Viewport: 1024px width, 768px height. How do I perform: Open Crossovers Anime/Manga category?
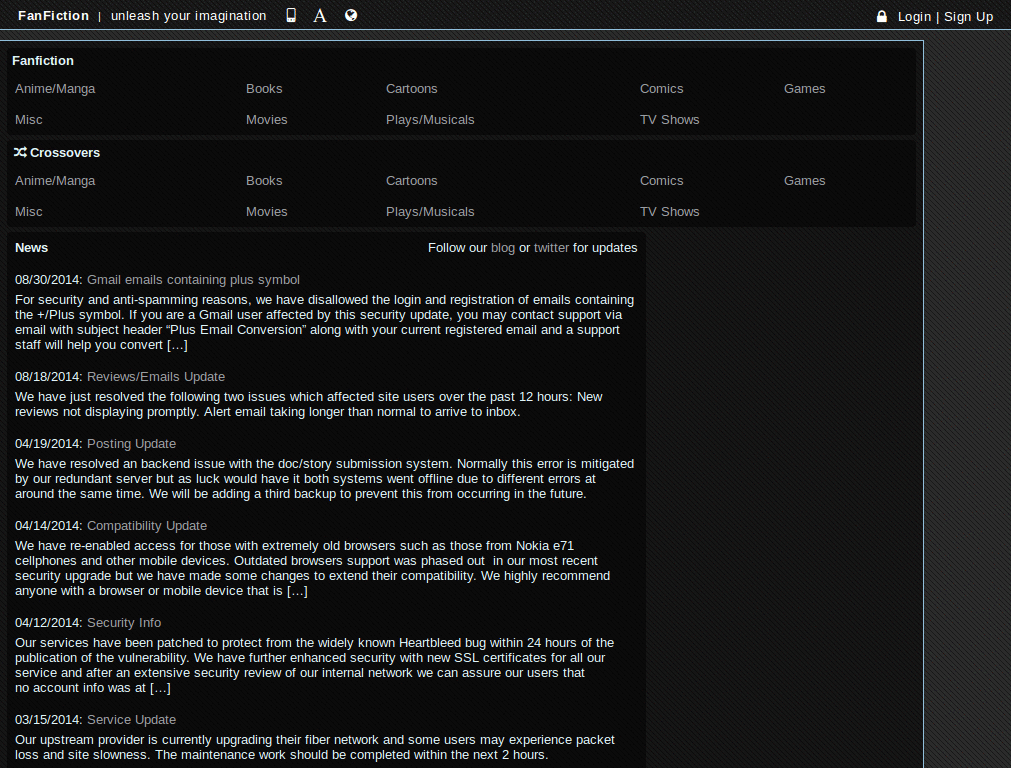(x=55, y=181)
